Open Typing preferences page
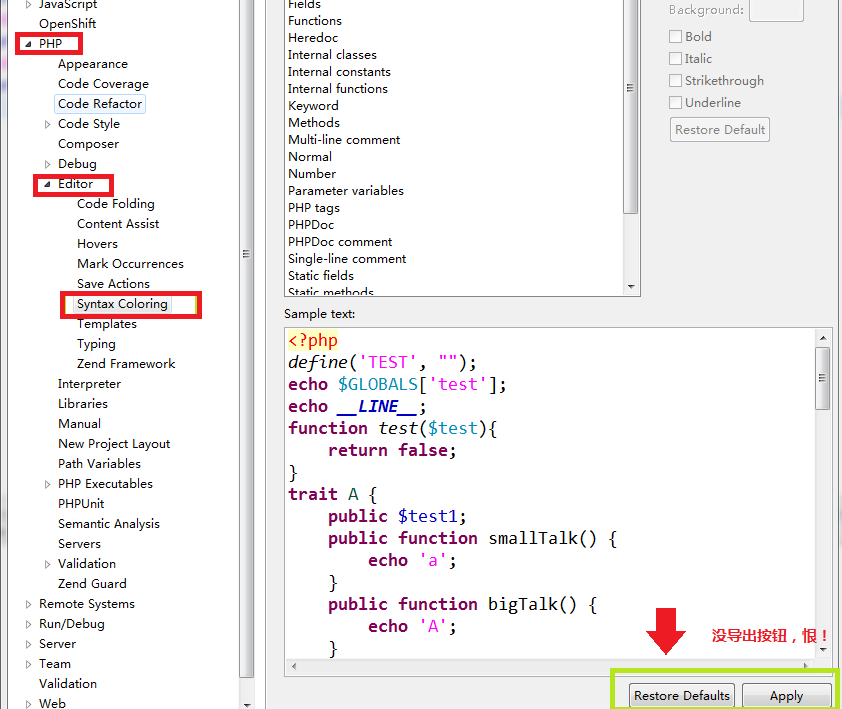The image size is (842, 709). tap(96, 344)
